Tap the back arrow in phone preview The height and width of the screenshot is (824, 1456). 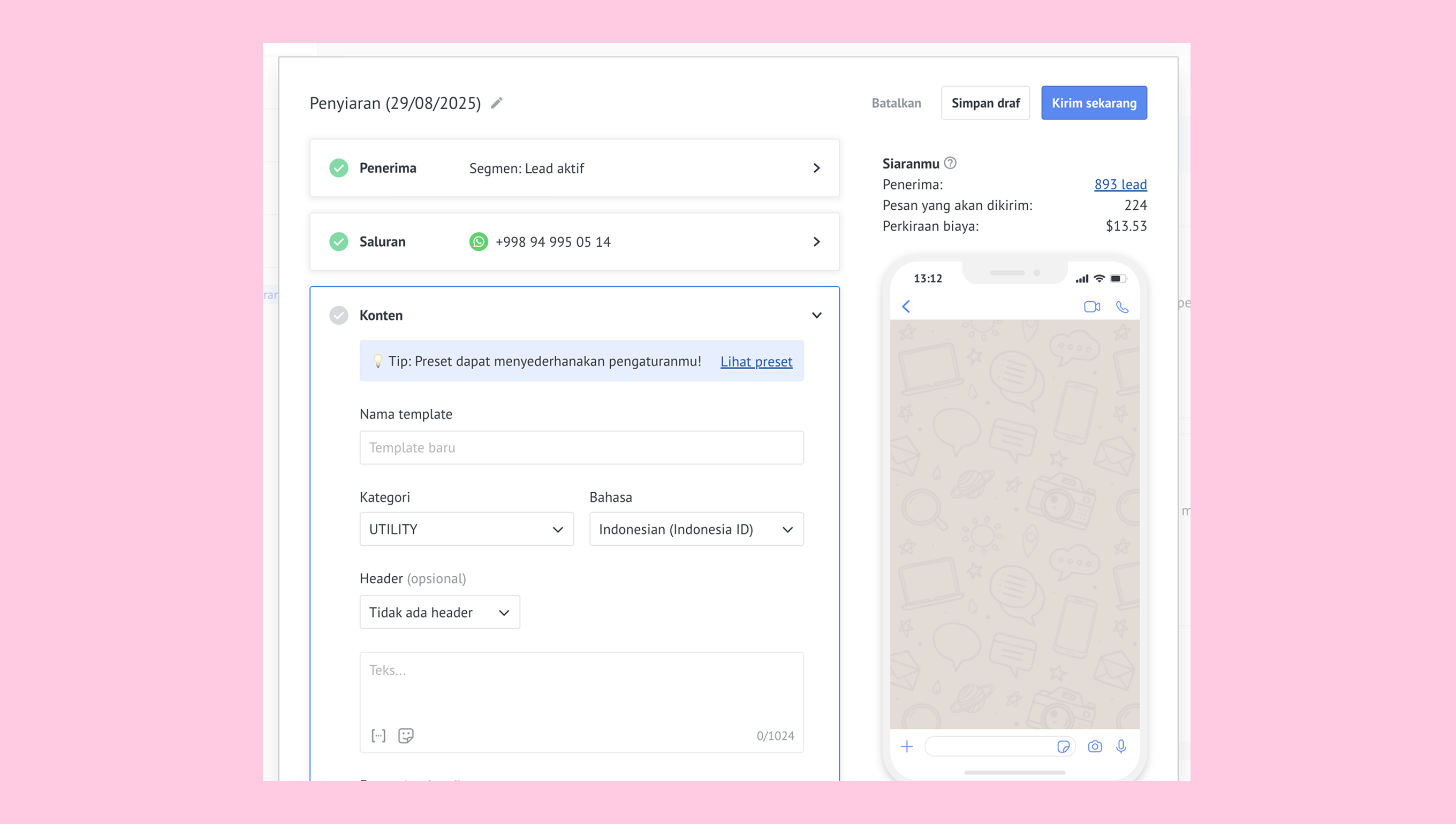click(906, 306)
